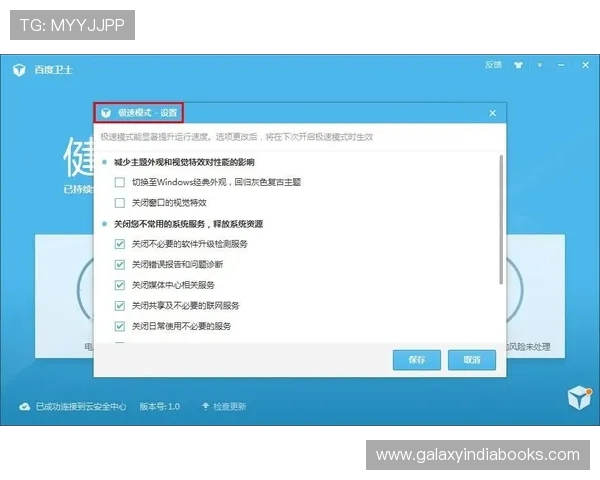Enable 切换至Windows经典外观 checkbox
The image size is (600, 480).
pos(120,182)
